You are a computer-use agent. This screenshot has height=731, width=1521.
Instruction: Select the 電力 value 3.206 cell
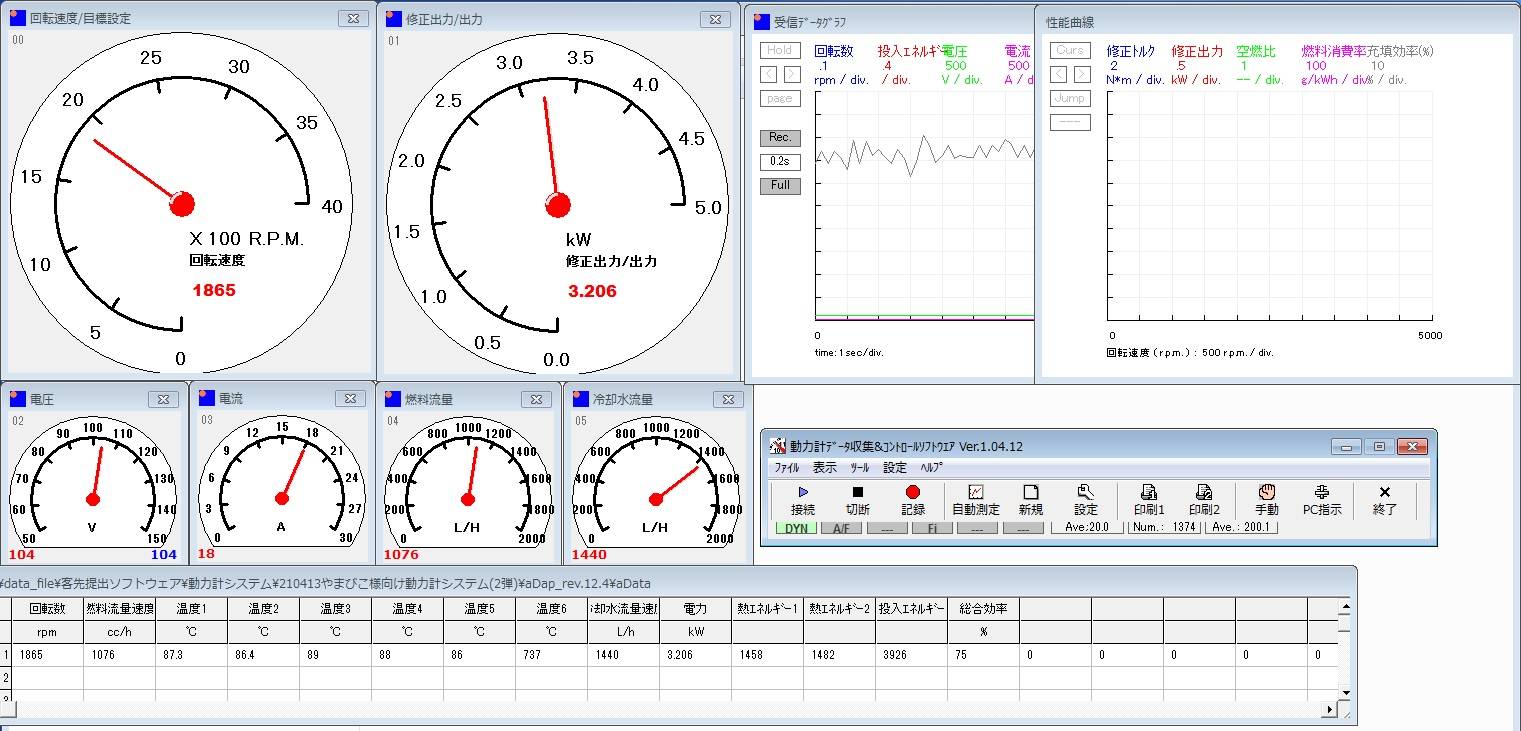(x=696, y=656)
